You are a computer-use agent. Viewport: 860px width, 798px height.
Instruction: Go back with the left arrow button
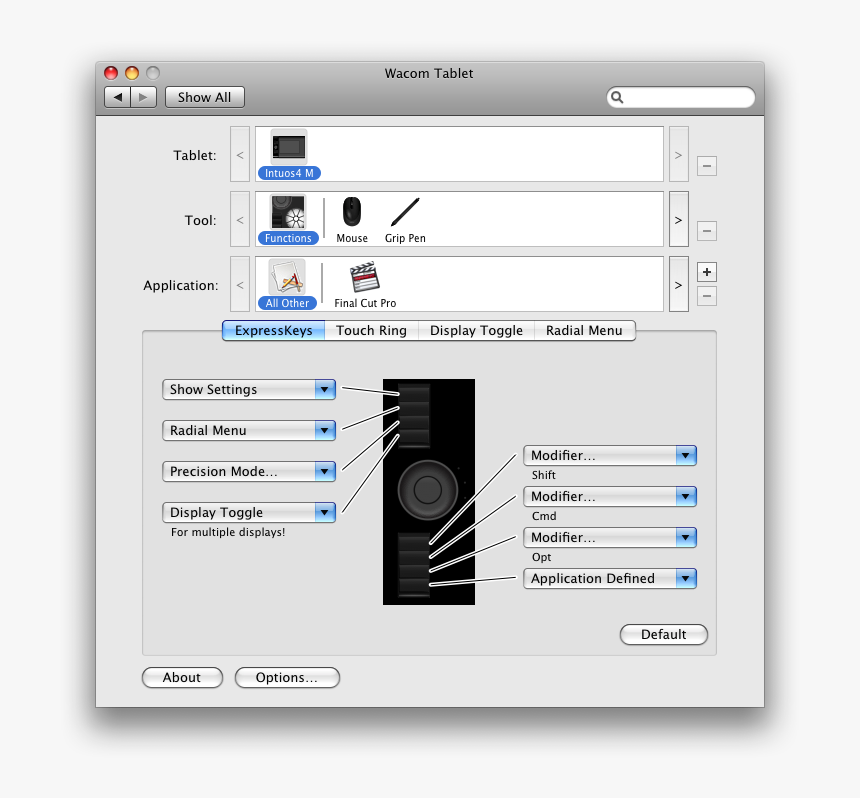point(117,97)
